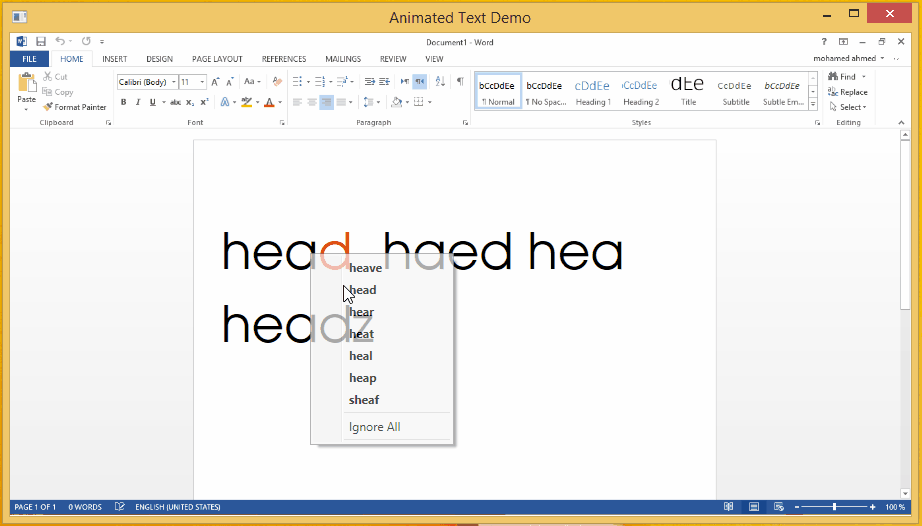Apply the Heading 1 style
The height and width of the screenshot is (526, 922).
593,92
